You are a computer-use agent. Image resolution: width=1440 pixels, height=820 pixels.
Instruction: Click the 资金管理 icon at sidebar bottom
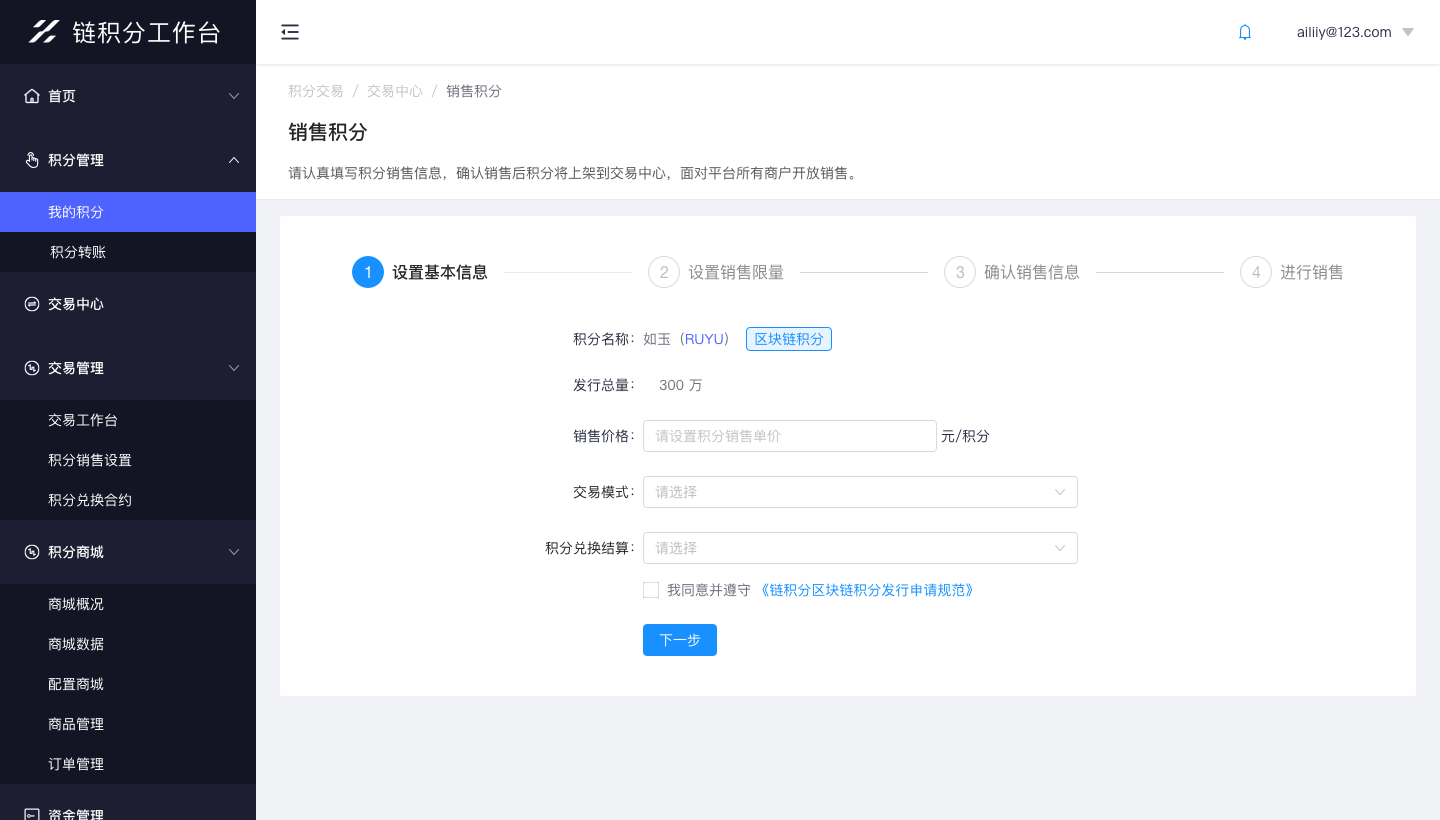[x=33, y=812]
